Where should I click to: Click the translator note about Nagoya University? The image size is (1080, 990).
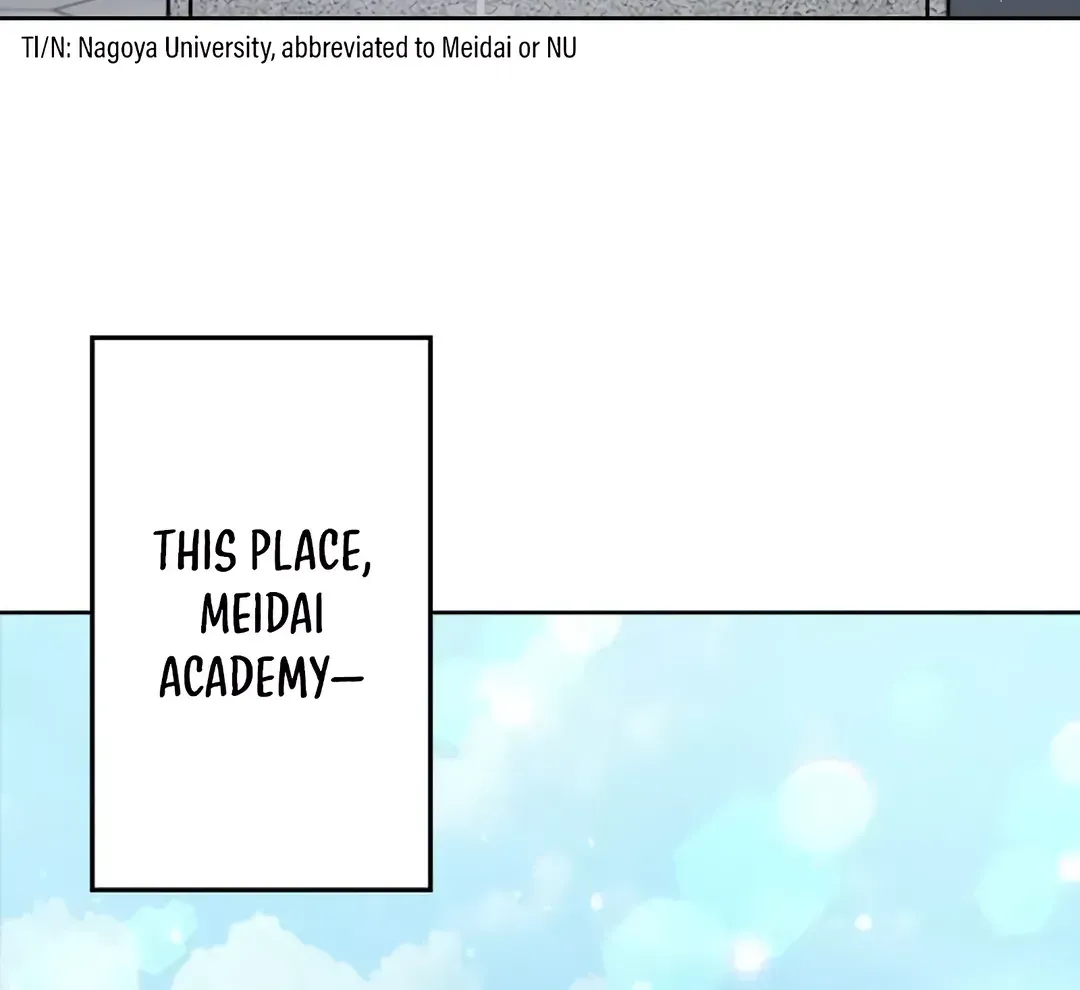tap(299, 48)
